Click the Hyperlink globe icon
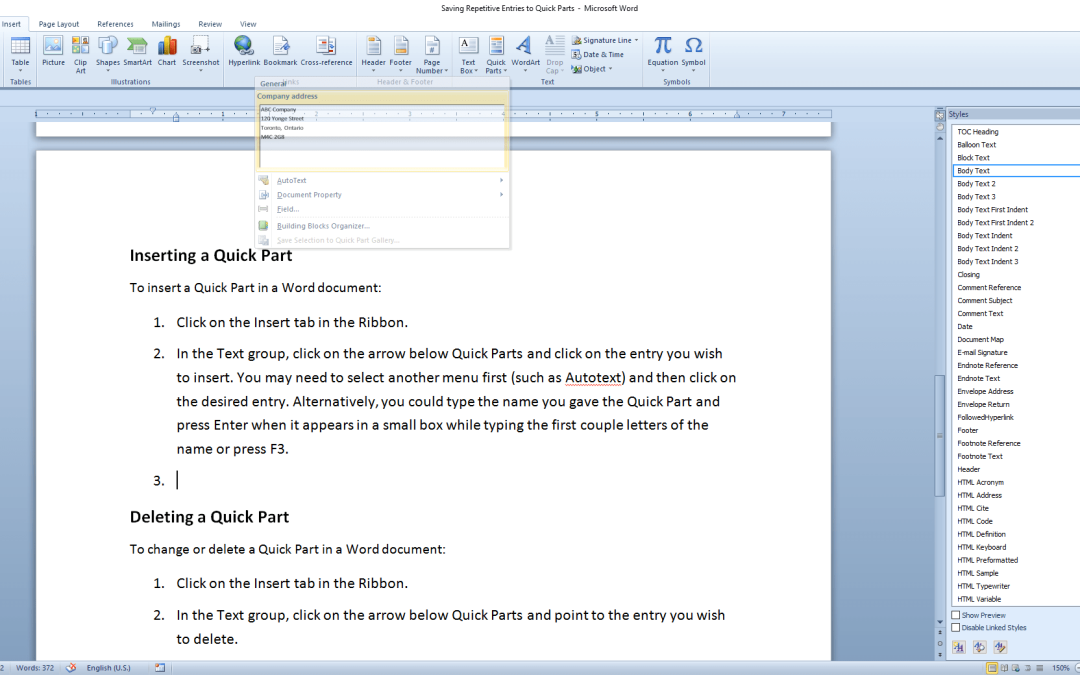 point(243,46)
